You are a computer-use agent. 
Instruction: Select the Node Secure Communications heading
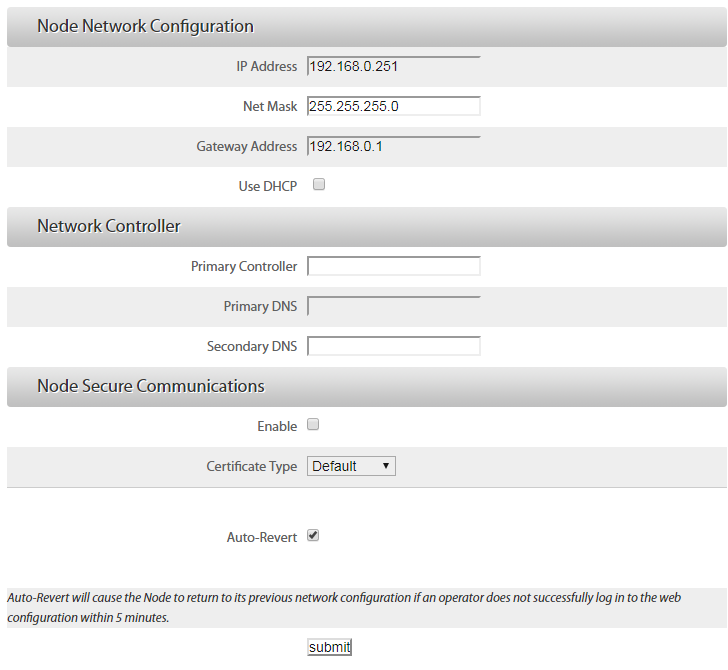pos(151,386)
